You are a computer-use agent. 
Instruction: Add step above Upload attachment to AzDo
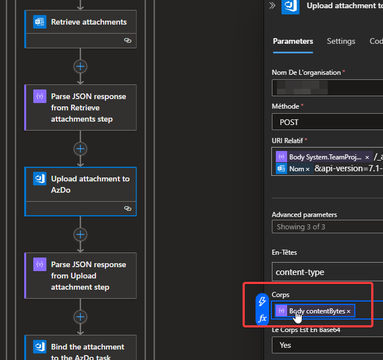pyautogui.click(x=80, y=149)
